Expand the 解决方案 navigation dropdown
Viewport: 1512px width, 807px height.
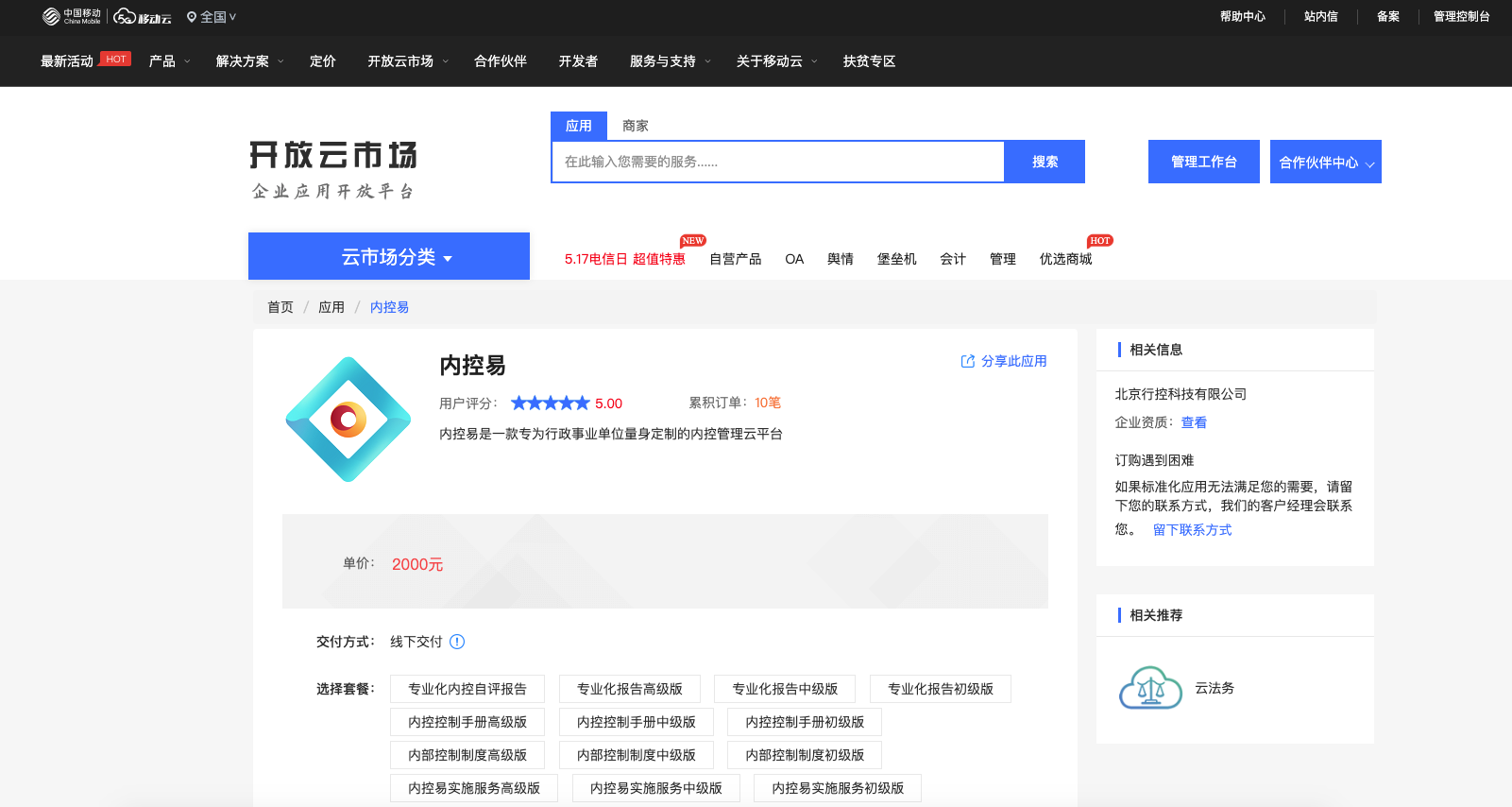point(250,61)
